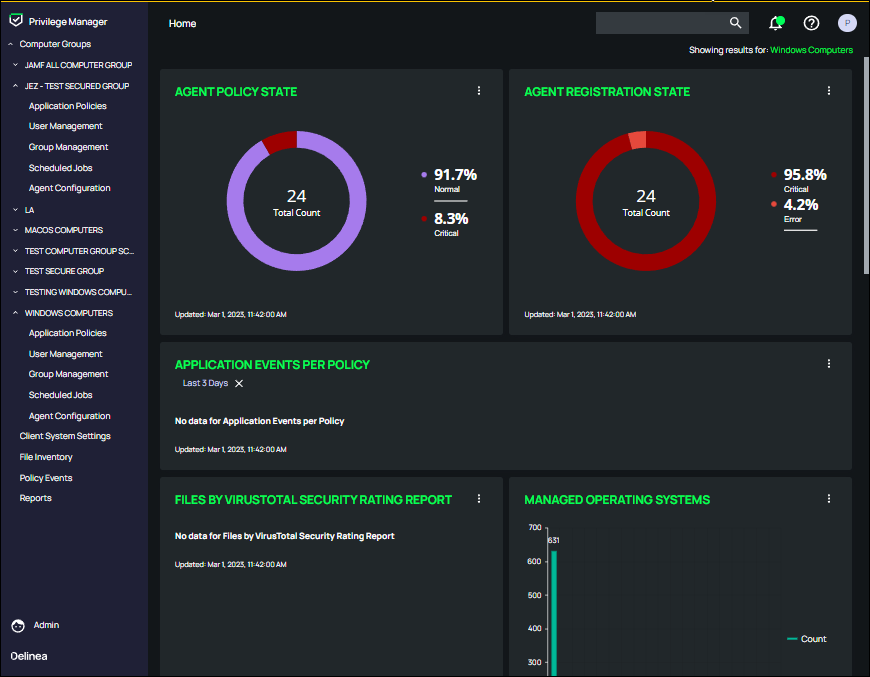Open Policy Events page
This screenshot has width=870, height=677.
tap(46, 478)
